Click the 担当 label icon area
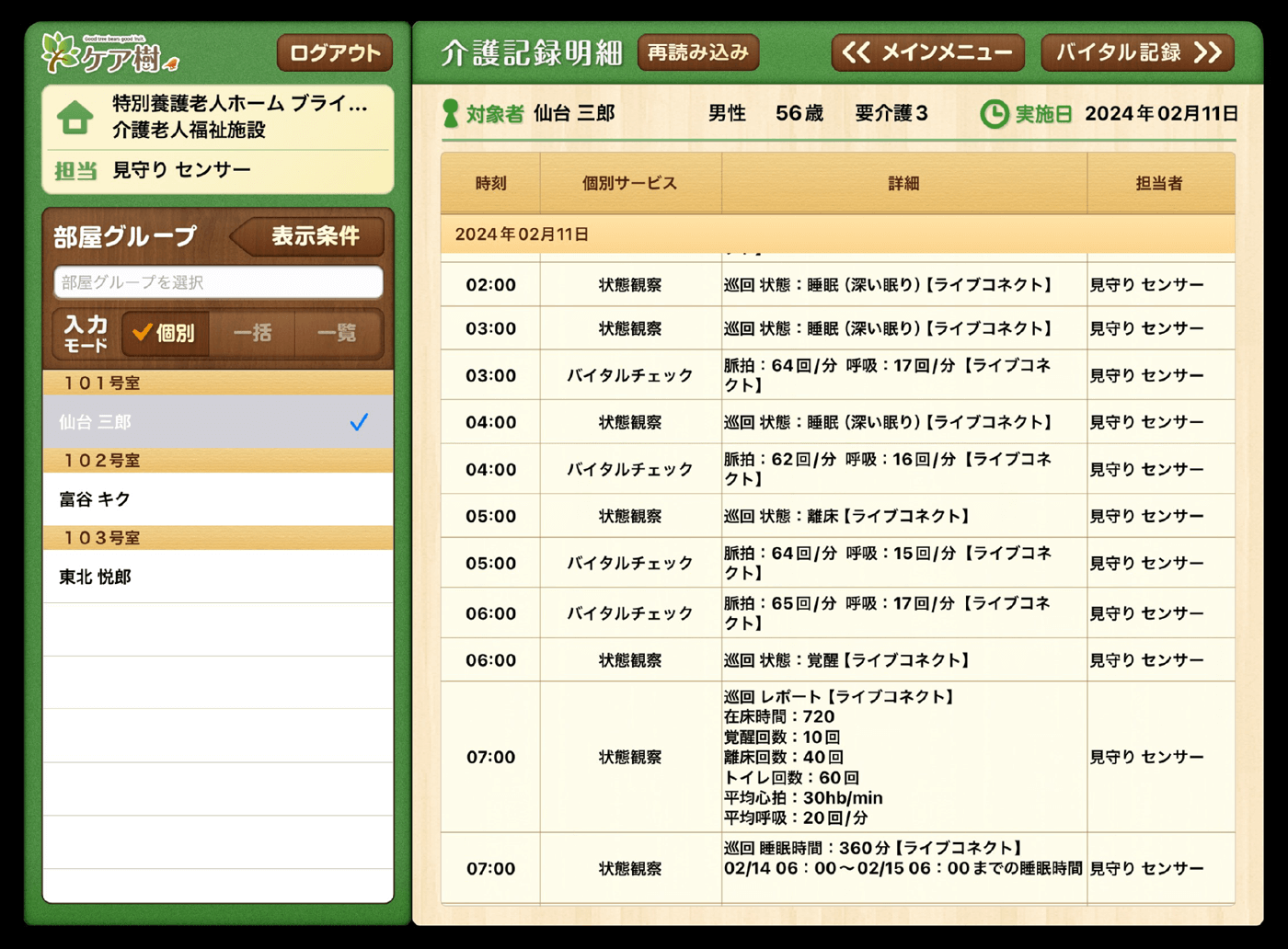This screenshot has height=949, width=1288. 74,169
